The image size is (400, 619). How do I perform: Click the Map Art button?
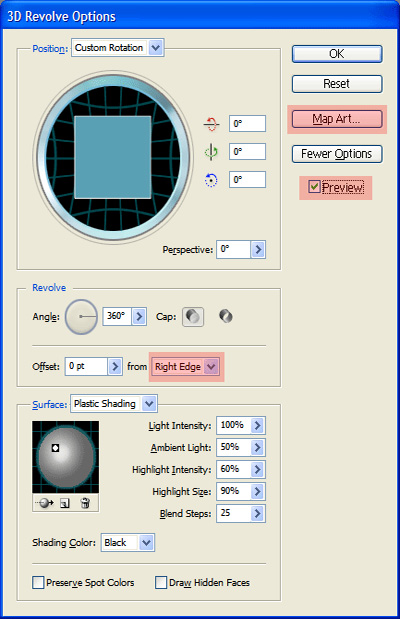(x=337, y=119)
